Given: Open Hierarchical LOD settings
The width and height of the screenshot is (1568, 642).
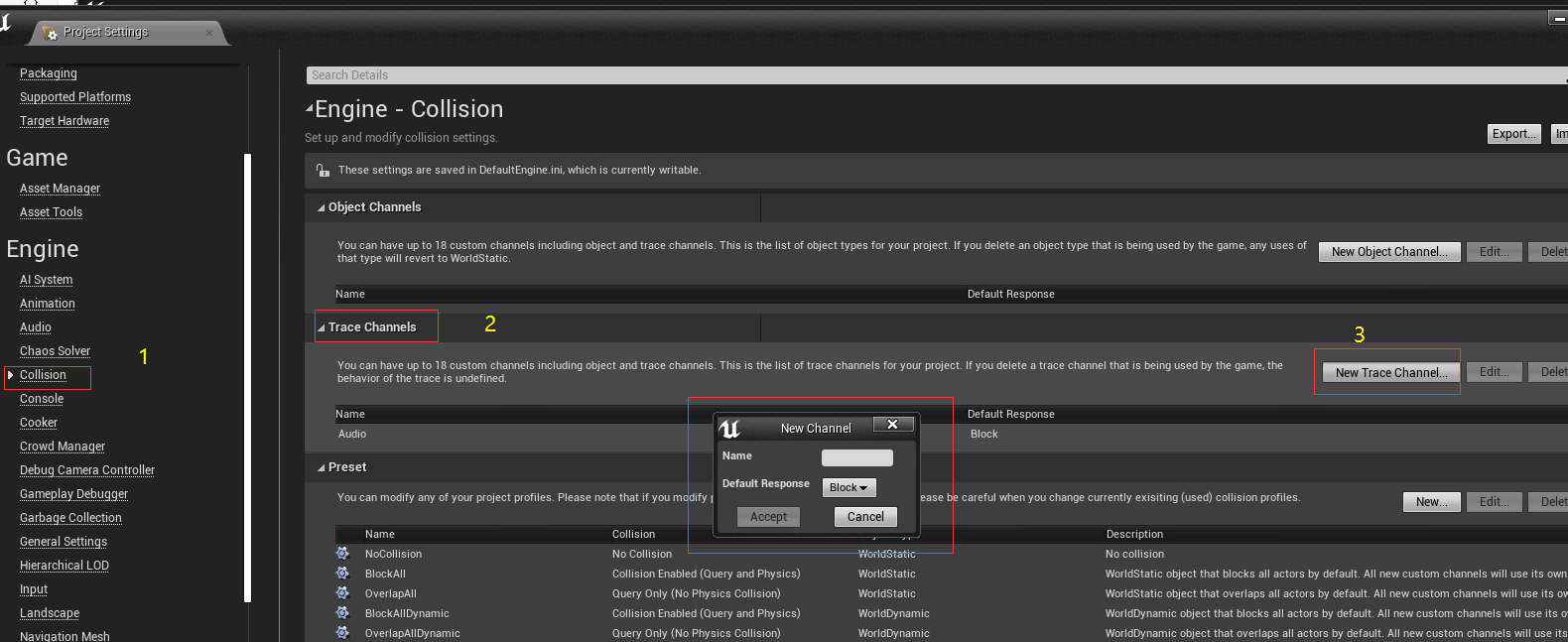Looking at the screenshot, I should tap(65, 566).
